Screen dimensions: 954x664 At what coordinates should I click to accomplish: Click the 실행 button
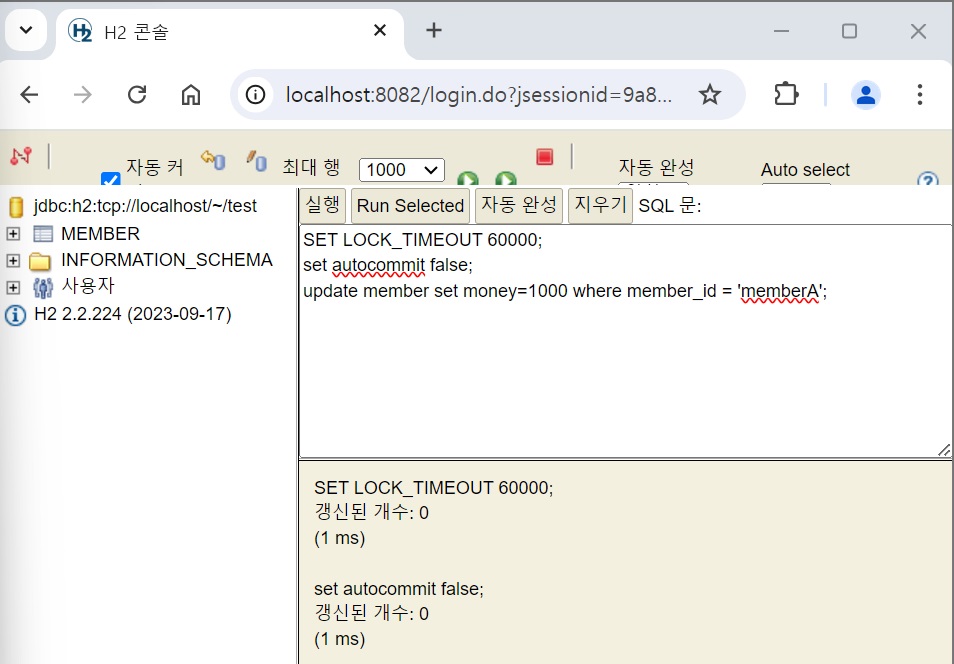[x=322, y=205]
